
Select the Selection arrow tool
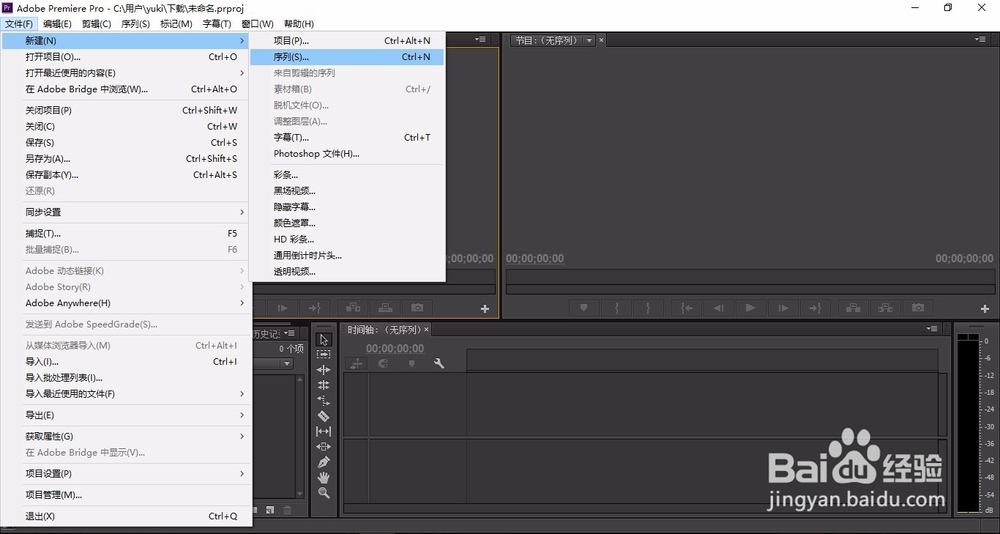[x=323, y=339]
